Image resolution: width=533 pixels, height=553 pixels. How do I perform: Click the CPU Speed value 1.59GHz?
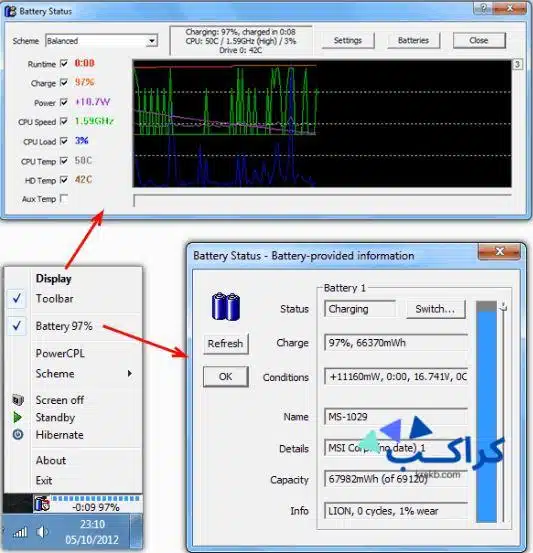point(94,121)
